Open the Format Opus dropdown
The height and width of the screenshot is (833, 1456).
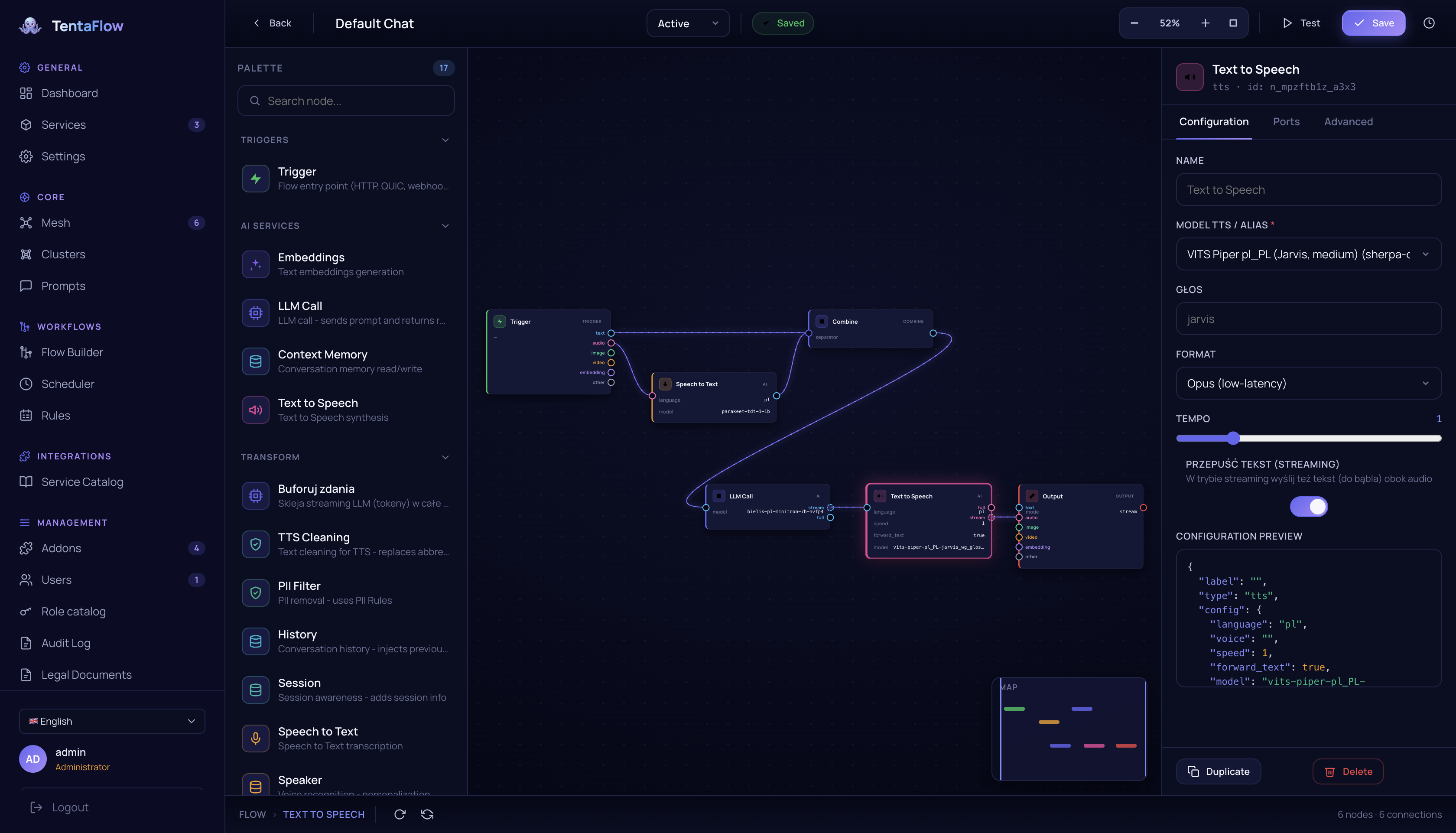[x=1309, y=383]
